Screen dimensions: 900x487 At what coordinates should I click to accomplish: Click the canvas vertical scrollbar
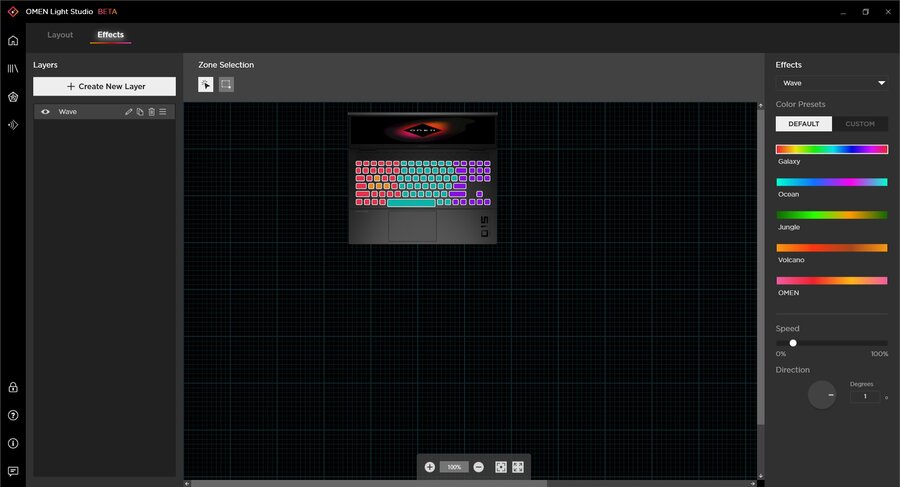click(761, 267)
